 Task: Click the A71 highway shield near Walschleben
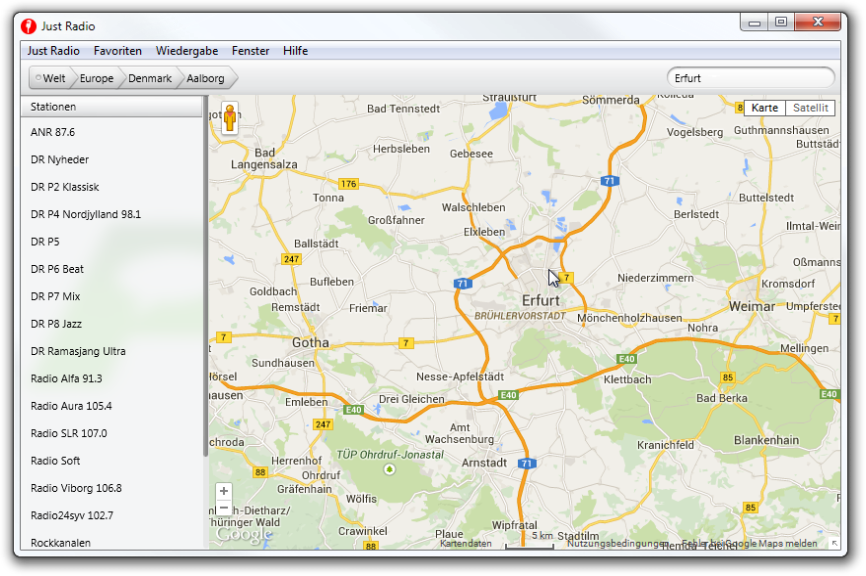point(609,181)
